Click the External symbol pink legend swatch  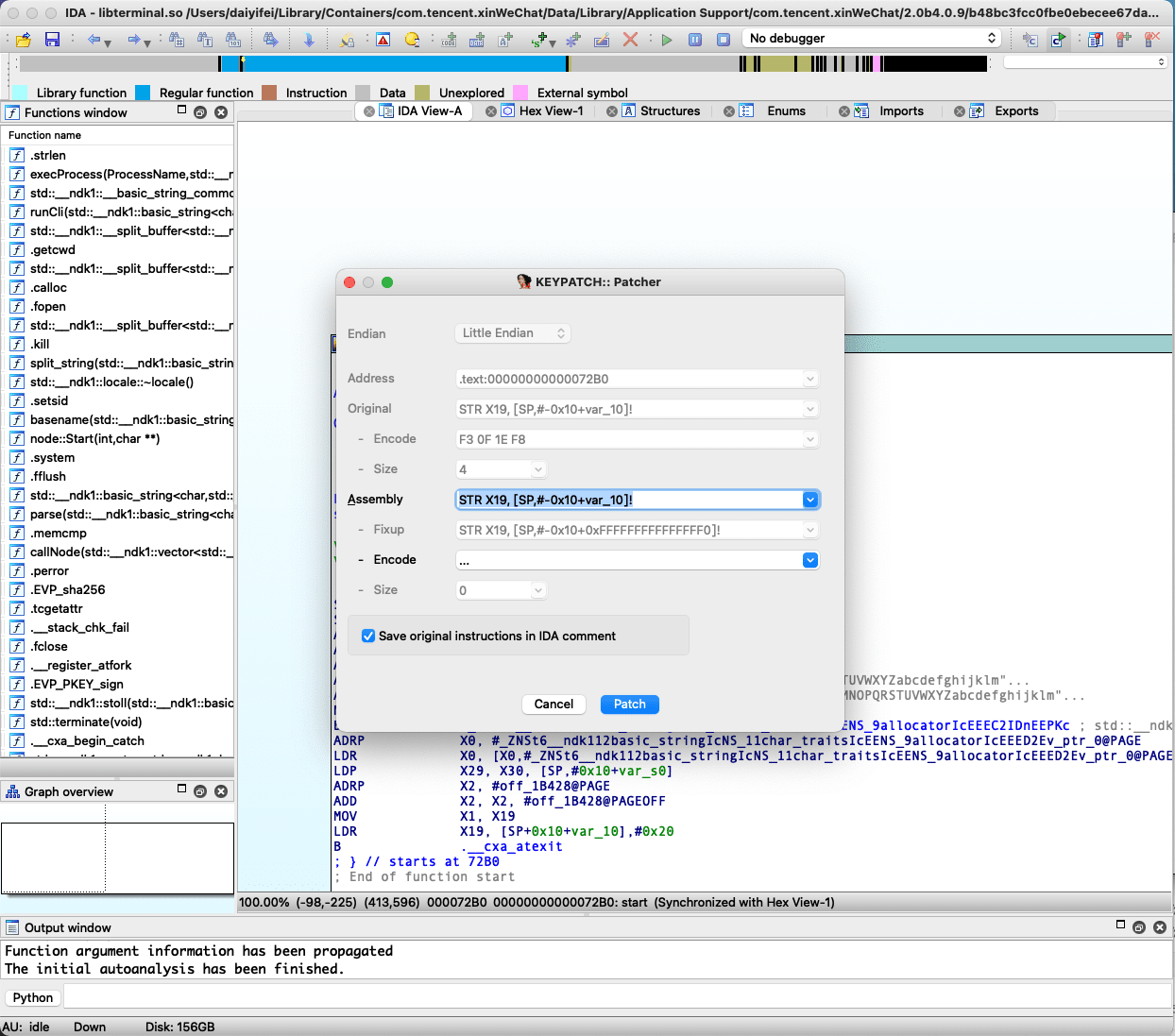pos(520,93)
